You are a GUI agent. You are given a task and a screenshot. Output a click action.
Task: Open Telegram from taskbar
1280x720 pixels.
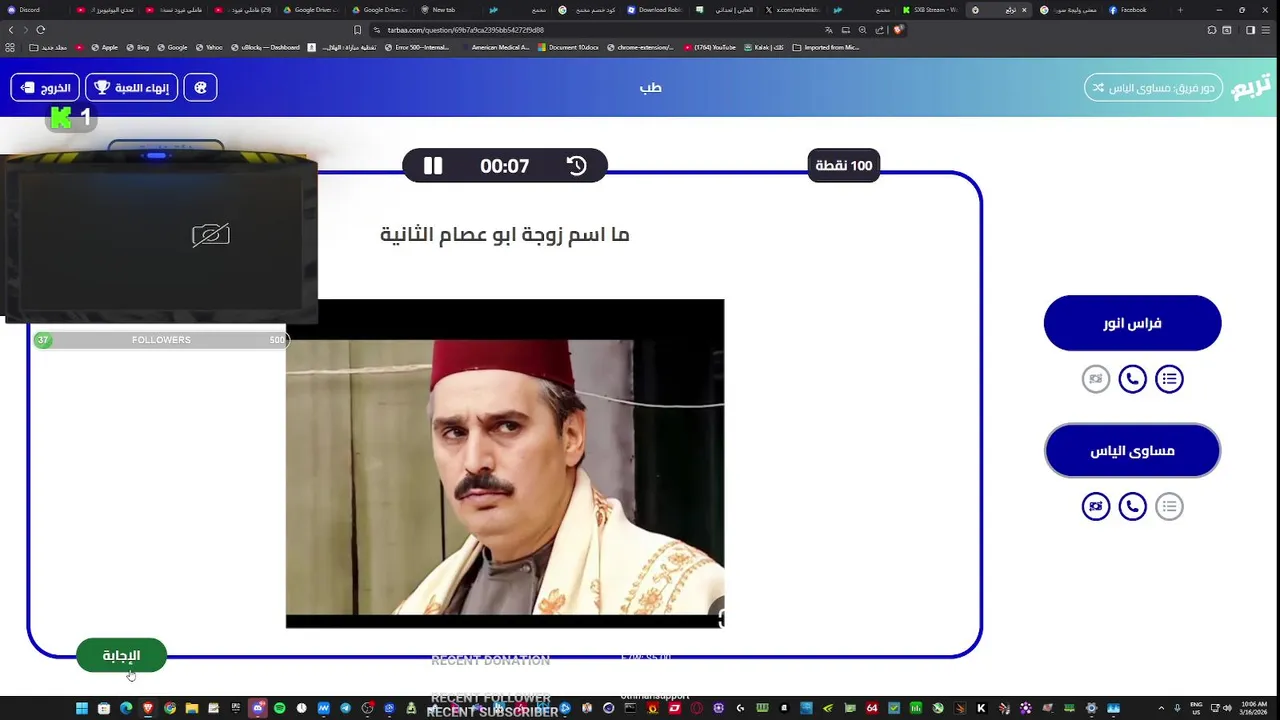click(345, 708)
